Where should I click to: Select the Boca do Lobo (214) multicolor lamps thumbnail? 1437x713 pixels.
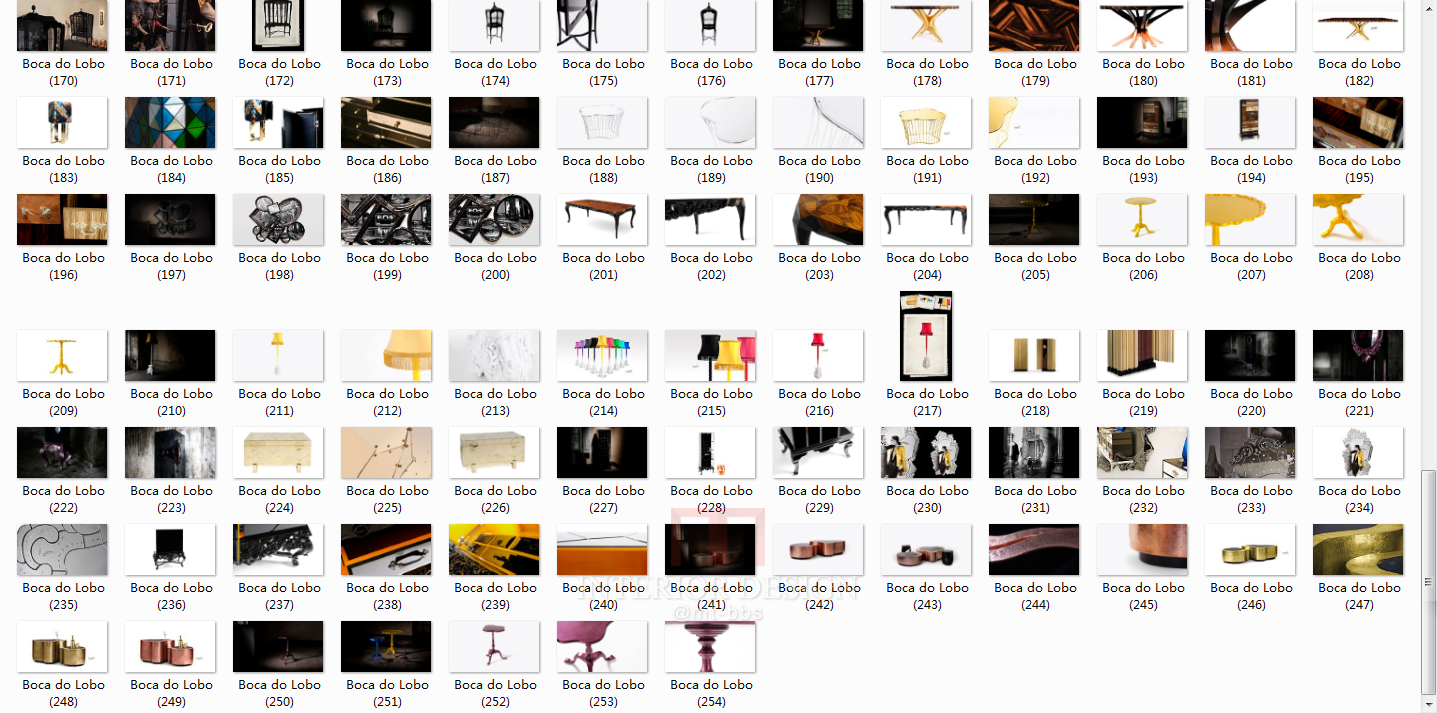pyautogui.click(x=602, y=355)
